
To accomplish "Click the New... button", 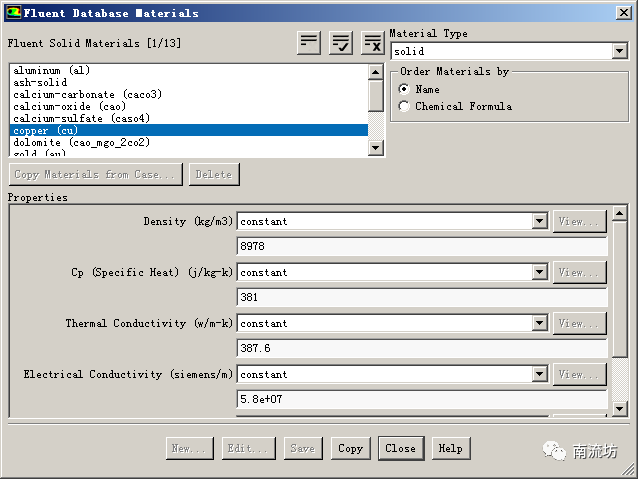I will point(190,448).
